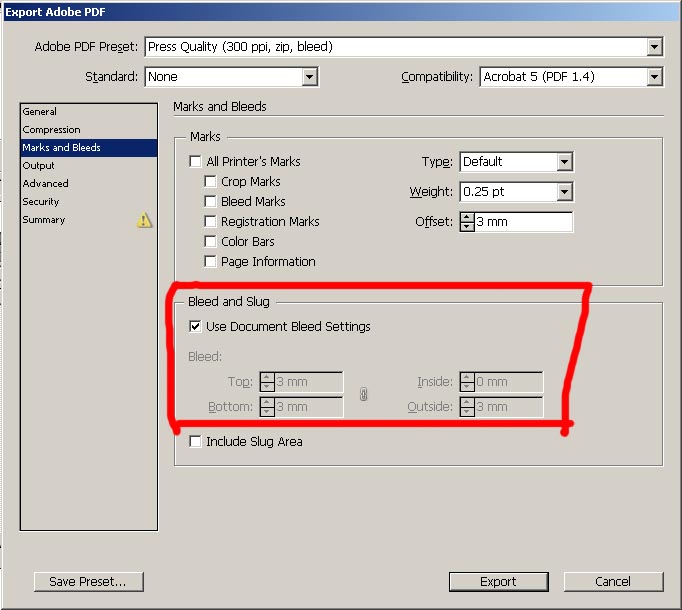Tick Include Slug Area checkbox
Image resolution: width=682 pixels, height=610 pixels.
point(195,442)
